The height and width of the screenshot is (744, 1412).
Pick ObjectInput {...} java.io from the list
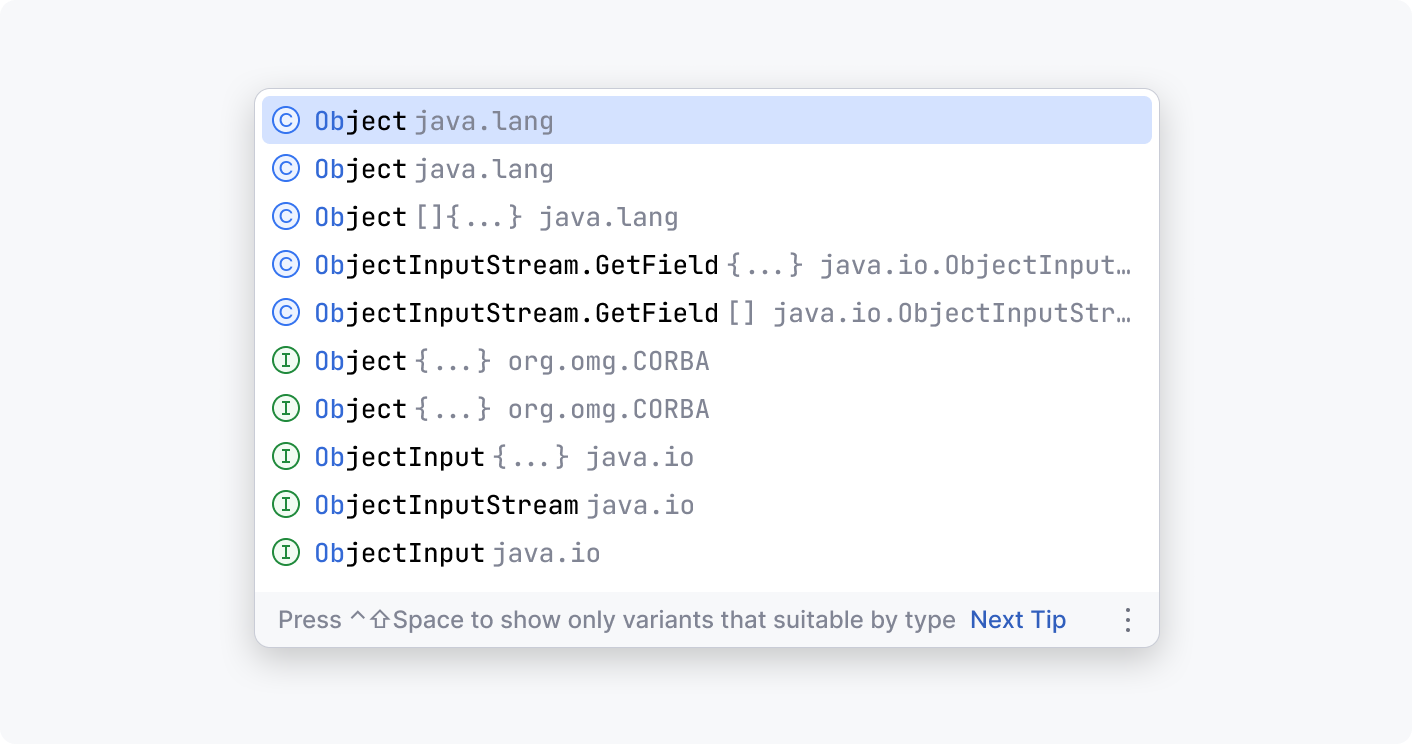coord(503,457)
